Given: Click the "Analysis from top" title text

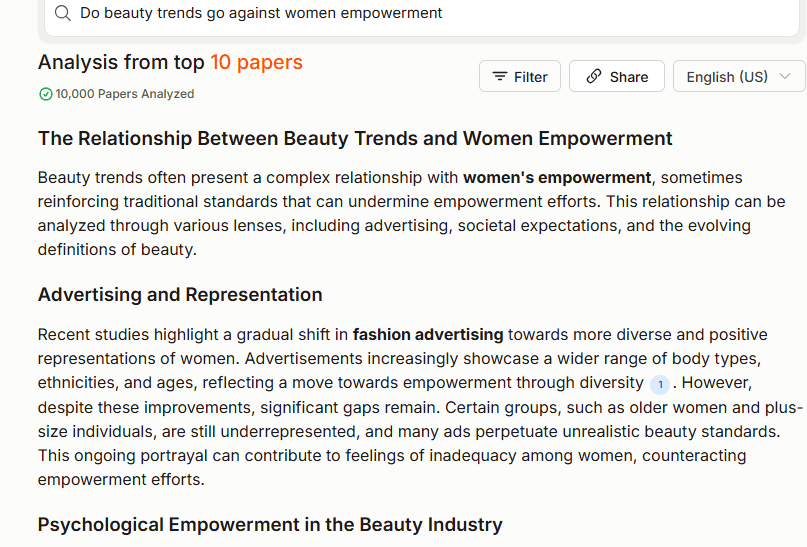Looking at the screenshot, I should (x=121, y=62).
